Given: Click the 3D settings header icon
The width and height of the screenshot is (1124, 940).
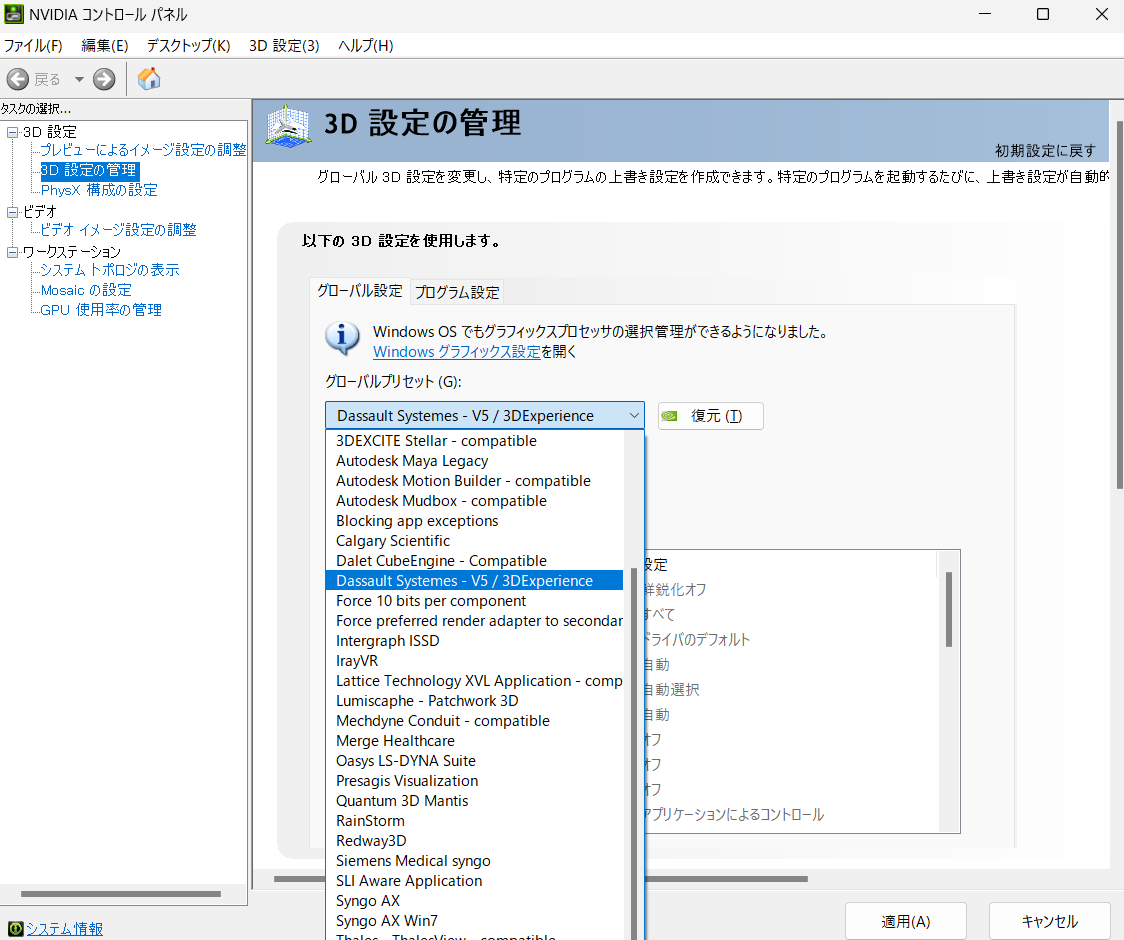Looking at the screenshot, I should point(288,126).
